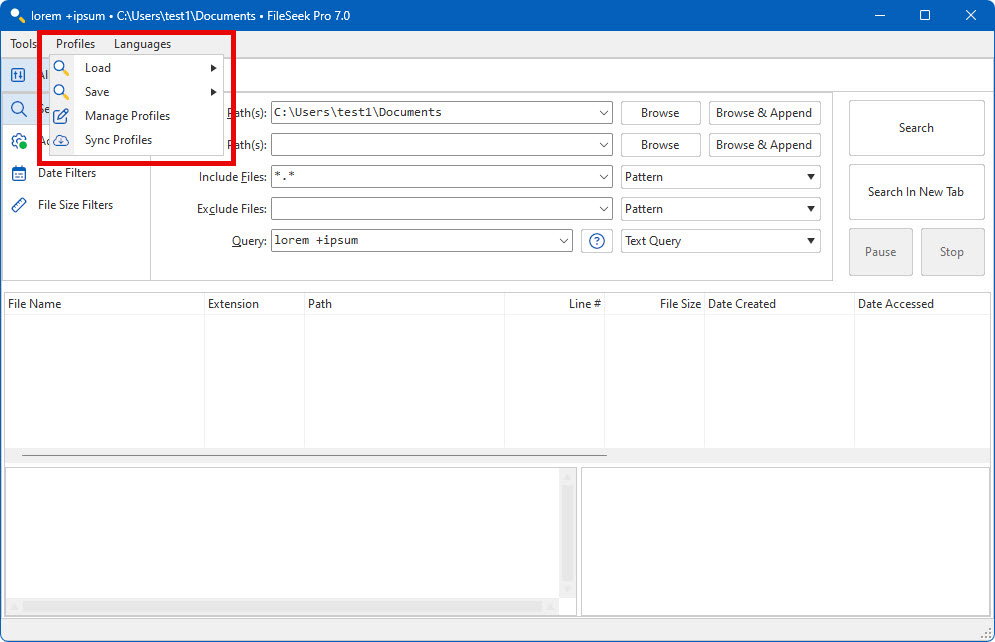The image size is (995, 642).
Task: Click the search magnifier sidebar icon
Action: tap(19, 108)
